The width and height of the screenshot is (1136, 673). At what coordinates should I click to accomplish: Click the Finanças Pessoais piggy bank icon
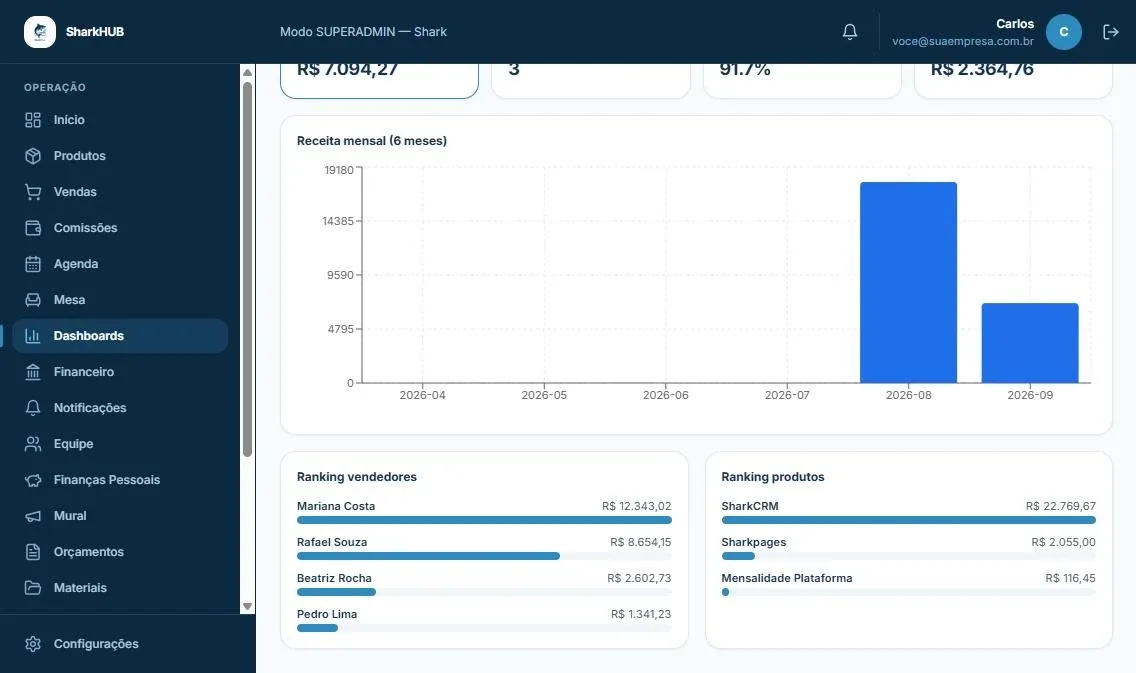coord(33,480)
